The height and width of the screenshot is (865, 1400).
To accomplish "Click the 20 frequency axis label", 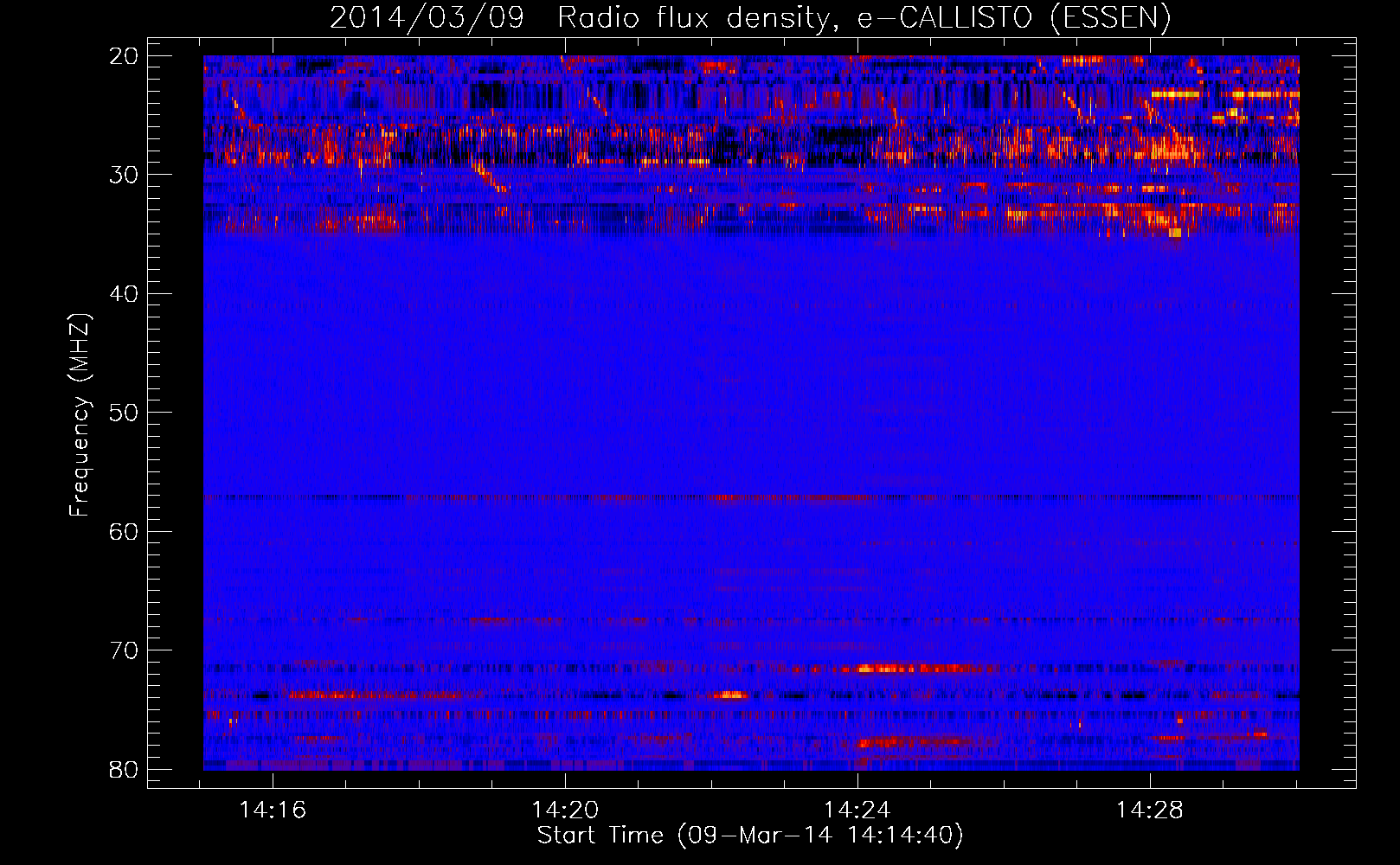I will click(x=124, y=56).
